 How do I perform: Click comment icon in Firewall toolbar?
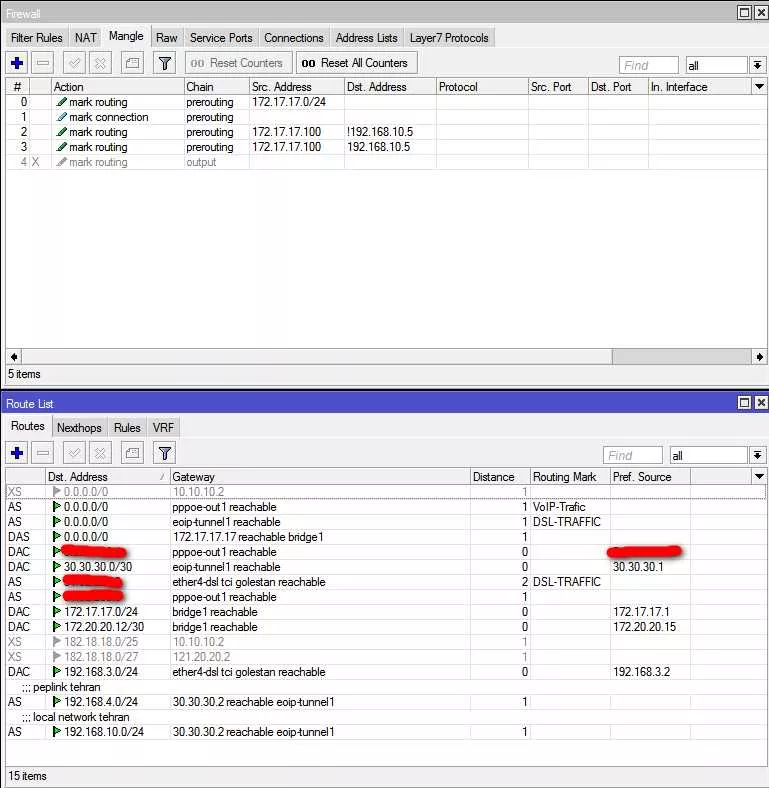132,63
